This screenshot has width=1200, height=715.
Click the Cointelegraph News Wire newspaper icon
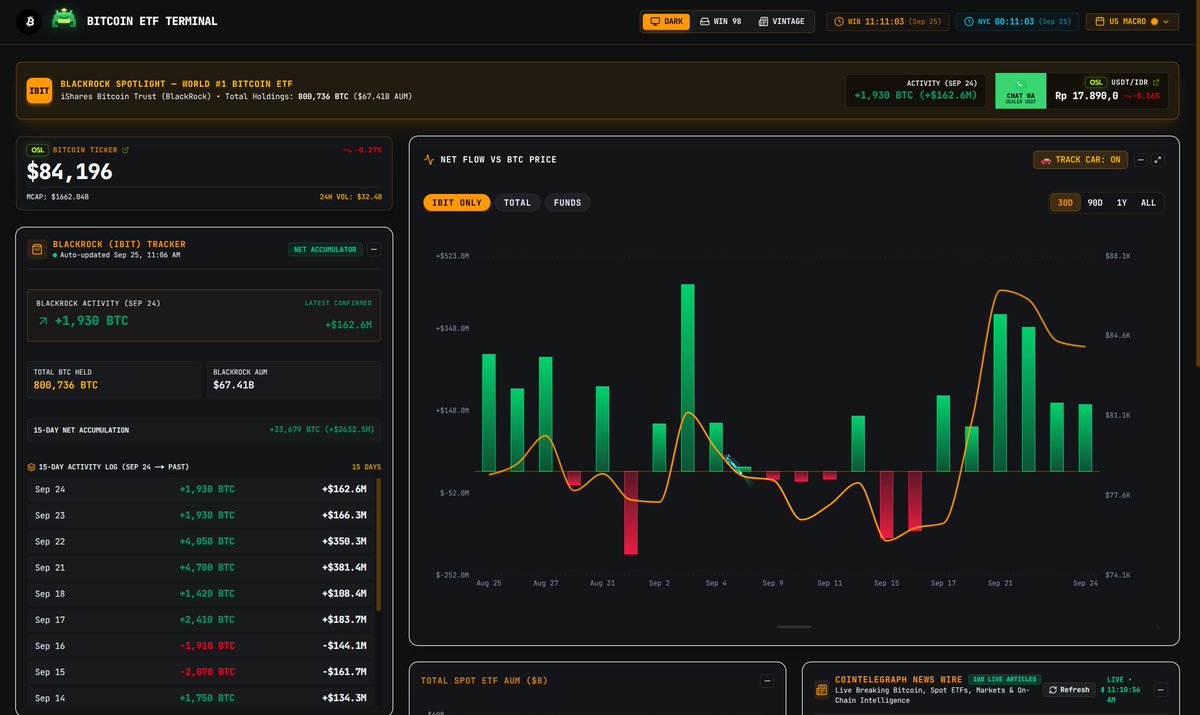point(821,690)
